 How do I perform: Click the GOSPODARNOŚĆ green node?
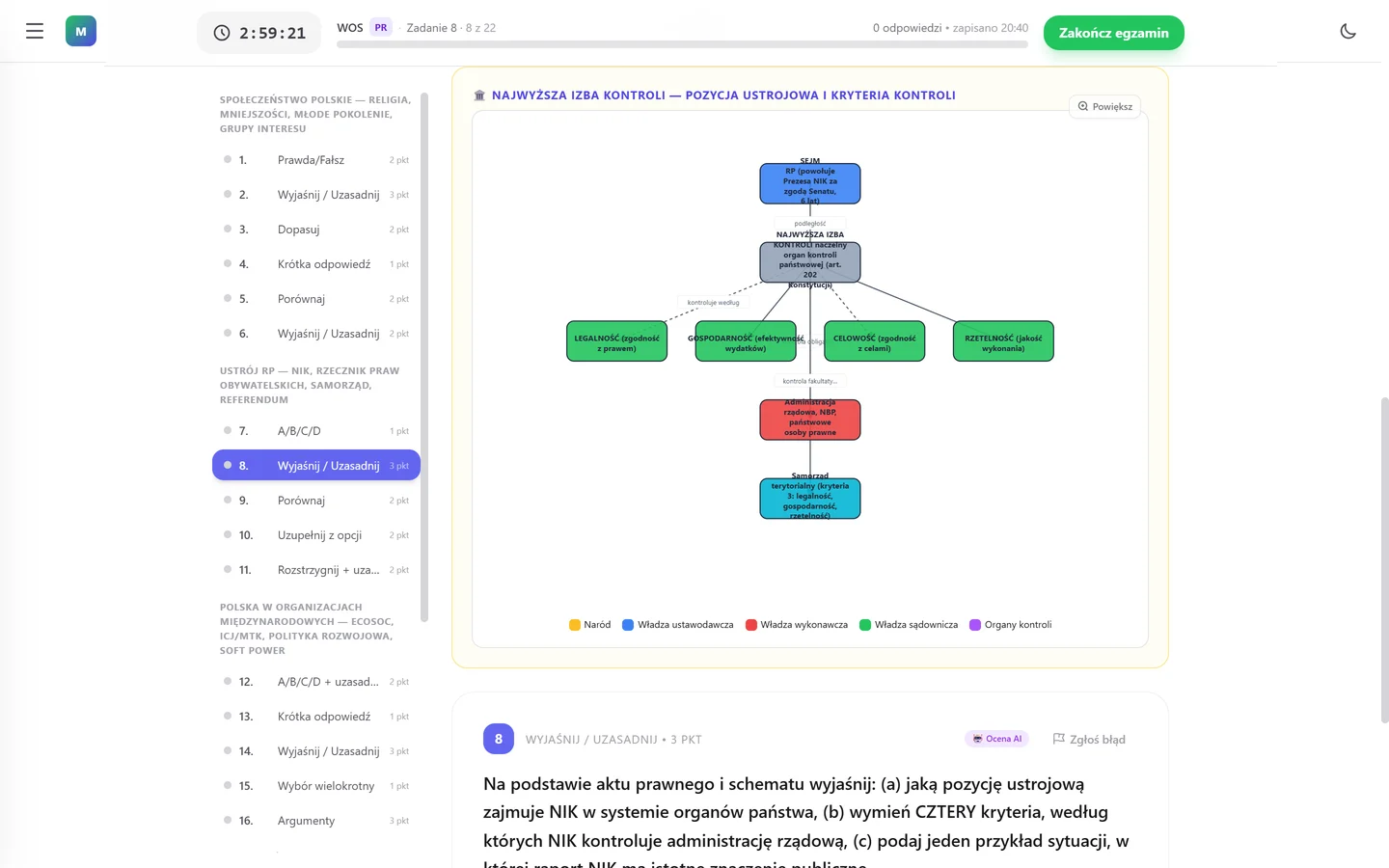point(746,341)
